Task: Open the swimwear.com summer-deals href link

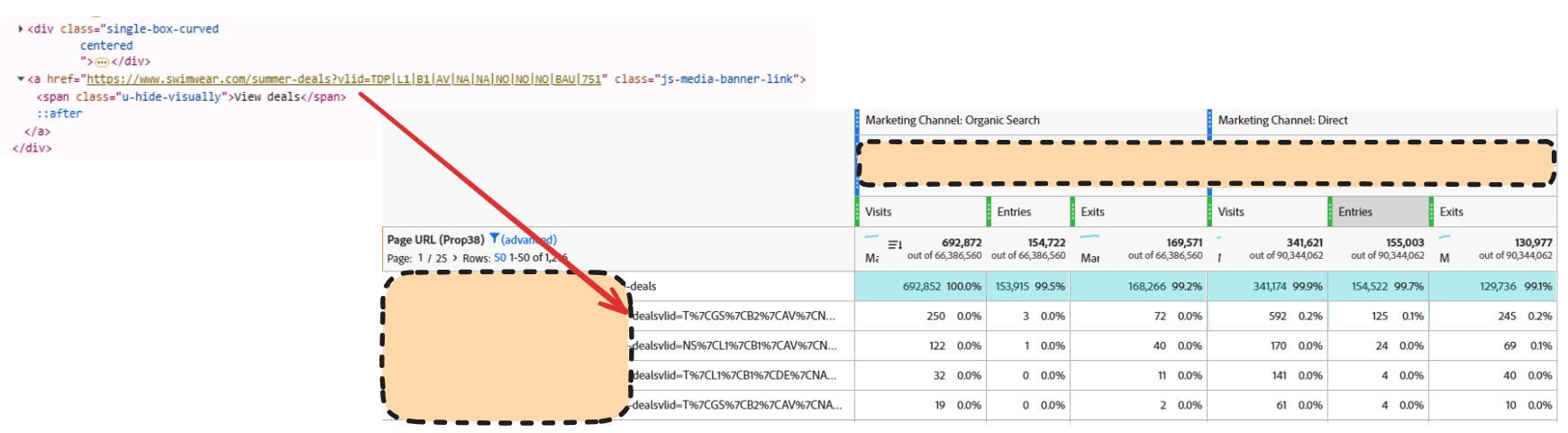Action: tap(343, 79)
